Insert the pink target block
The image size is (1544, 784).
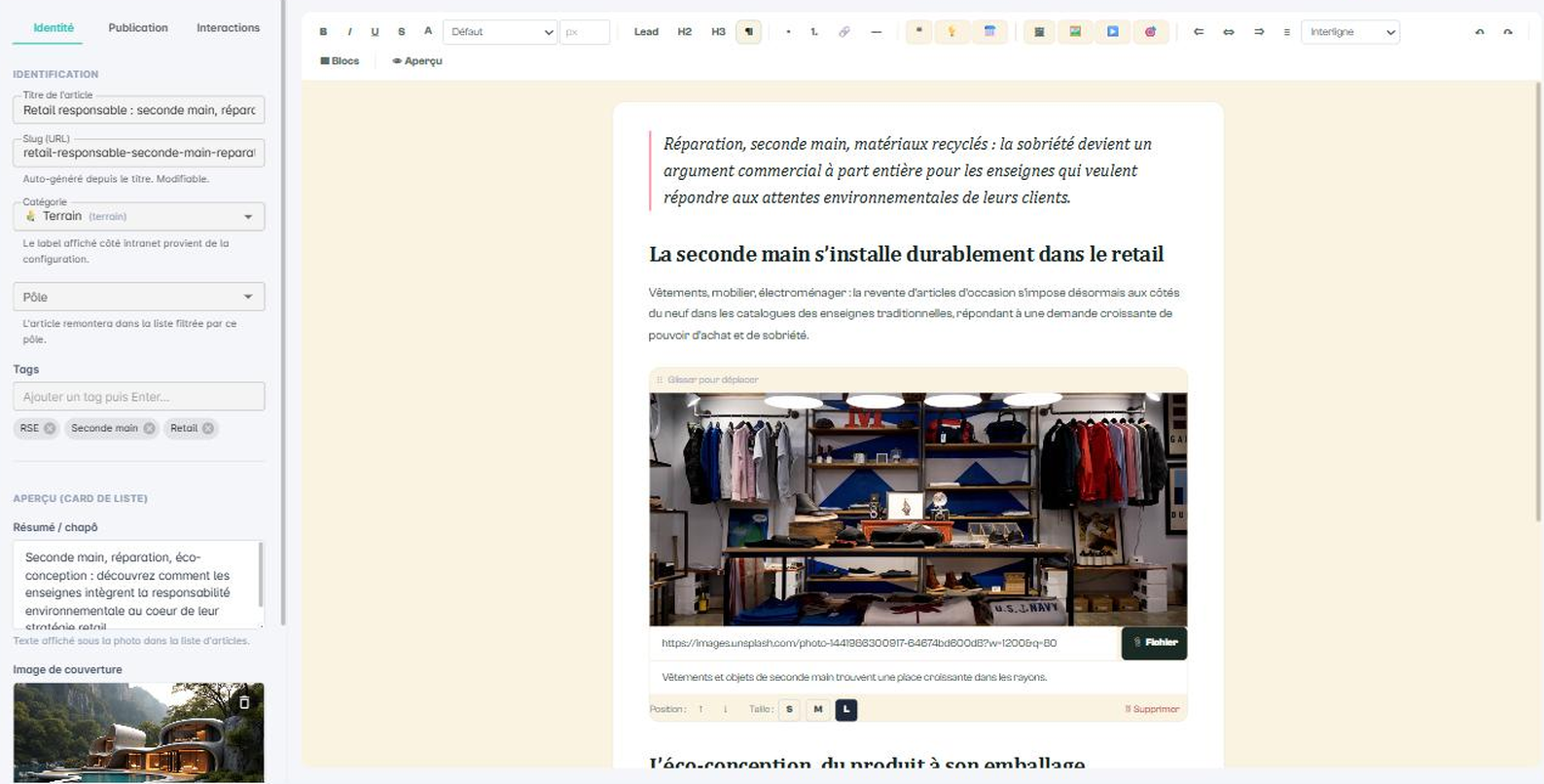[1150, 32]
